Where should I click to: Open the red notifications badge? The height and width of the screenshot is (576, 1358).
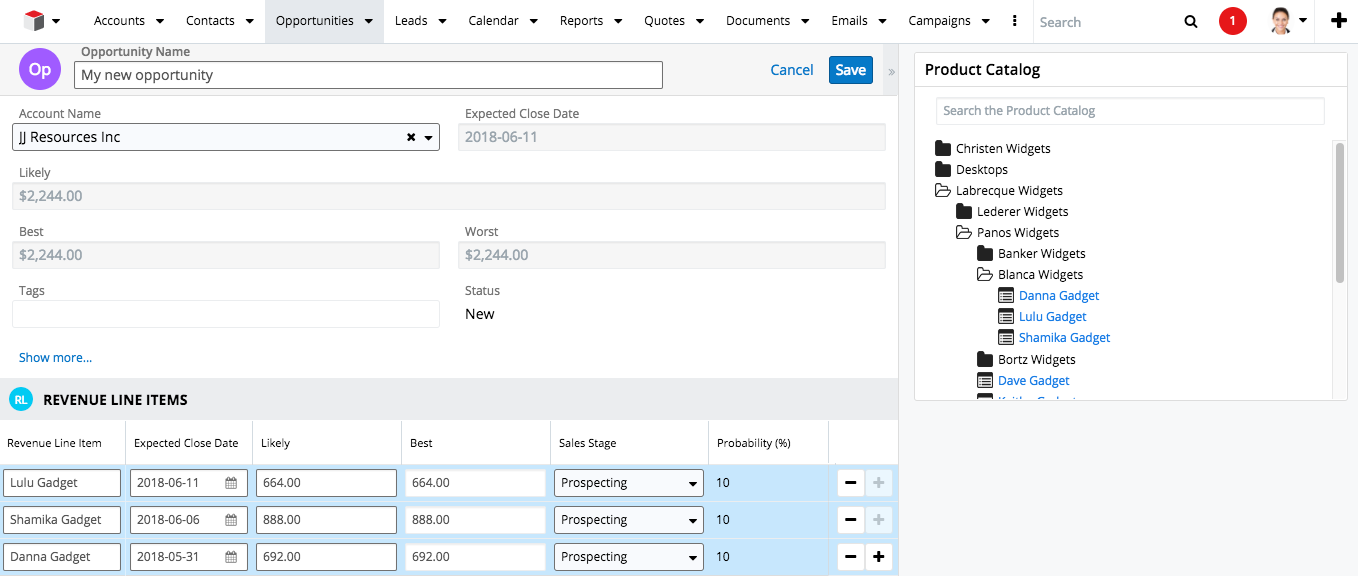point(1233,21)
